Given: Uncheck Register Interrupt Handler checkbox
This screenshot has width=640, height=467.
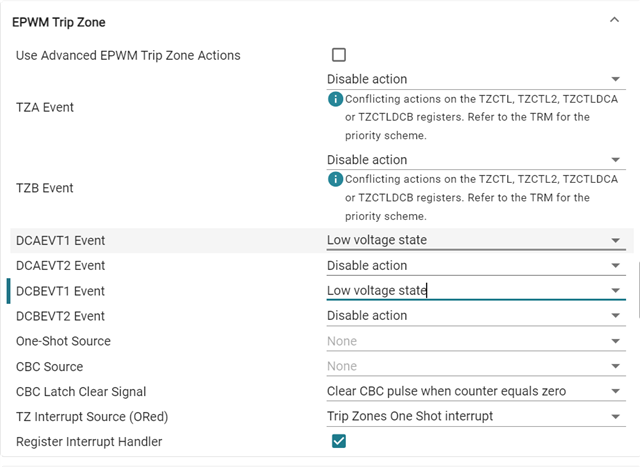Looking at the screenshot, I should (339, 441).
